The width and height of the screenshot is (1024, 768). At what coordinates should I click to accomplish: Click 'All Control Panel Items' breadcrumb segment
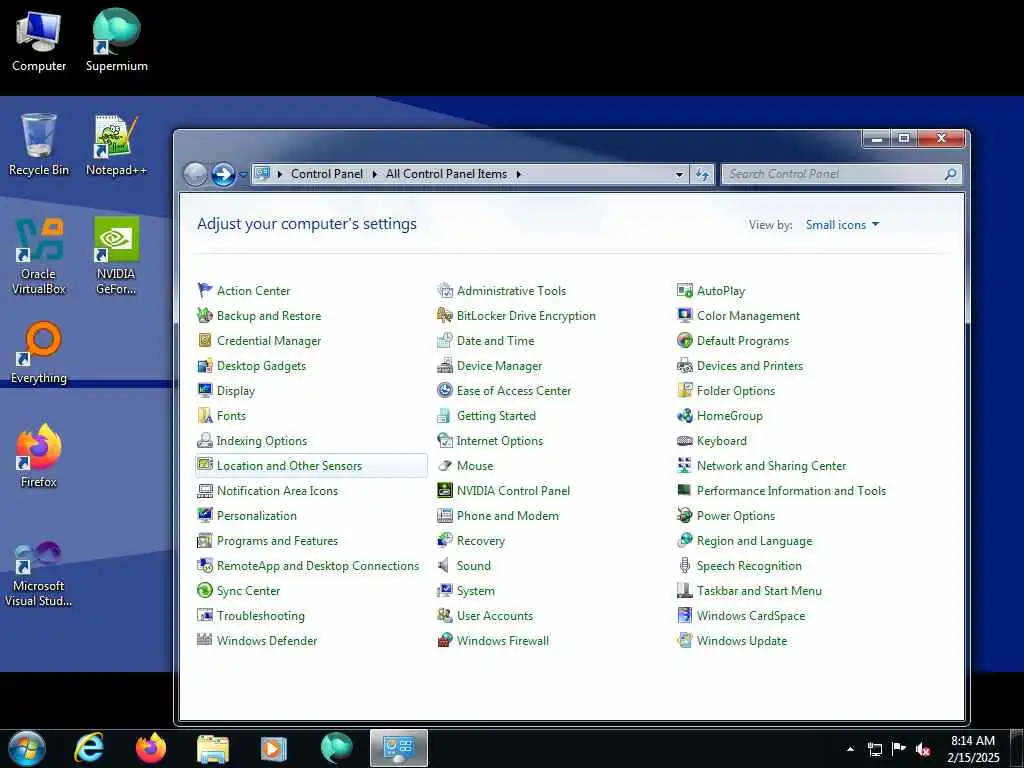446,174
